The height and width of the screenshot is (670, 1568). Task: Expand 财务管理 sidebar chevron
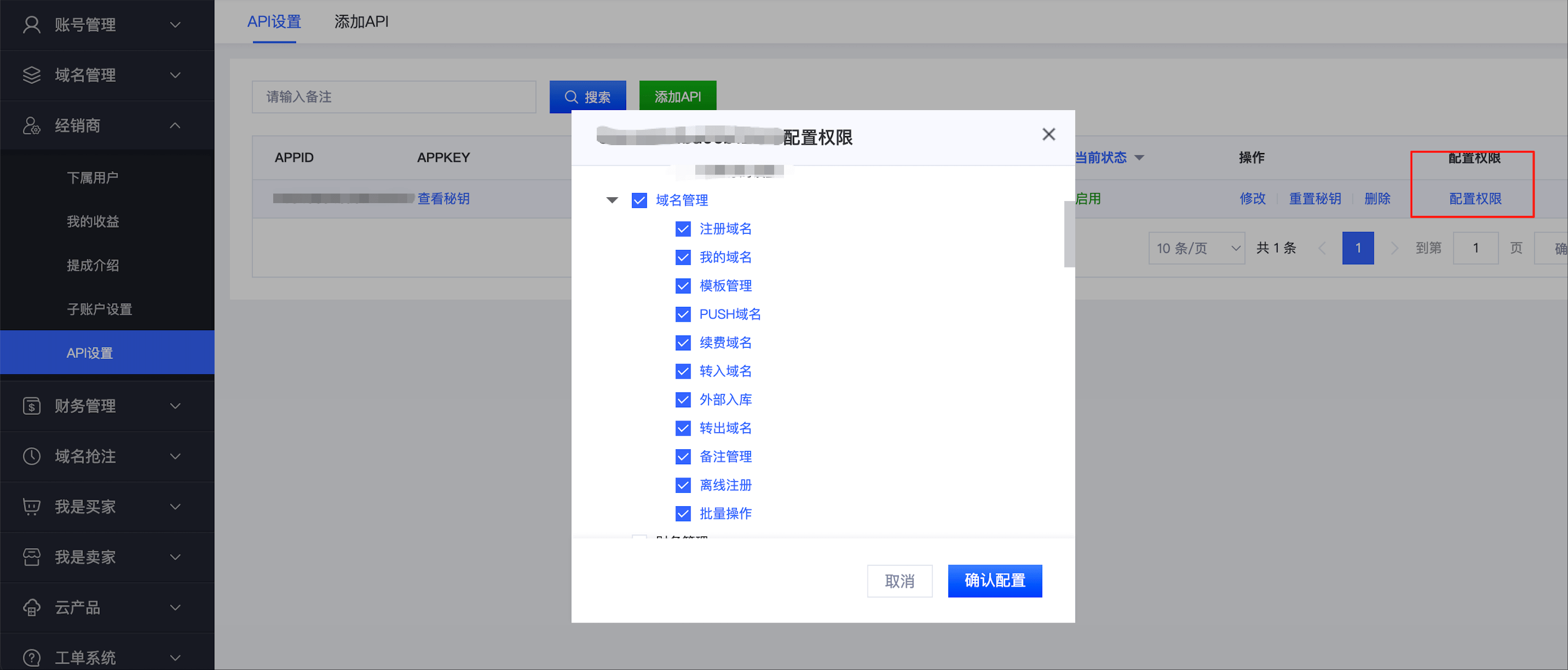[x=175, y=406]
